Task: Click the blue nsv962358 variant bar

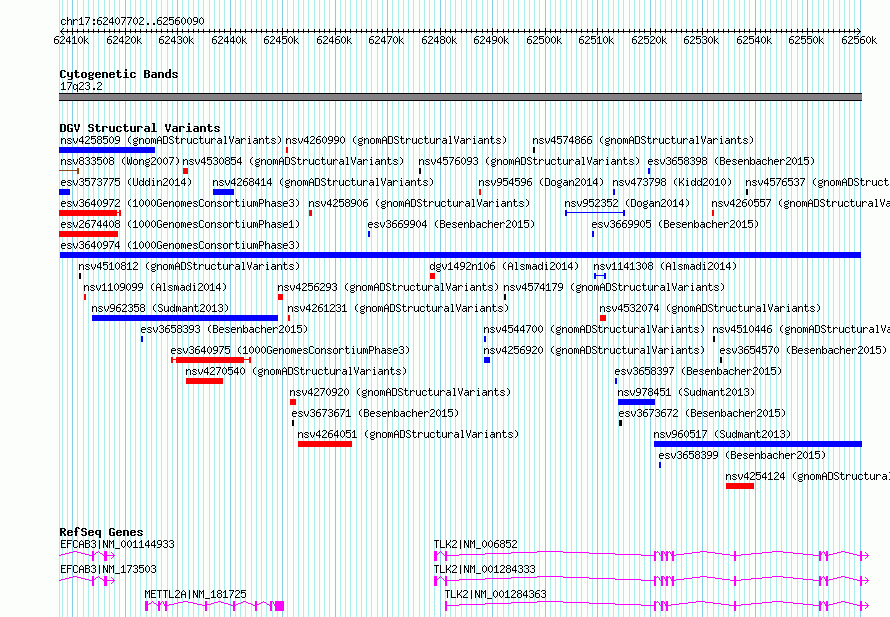Action: [x=185, y=318]
